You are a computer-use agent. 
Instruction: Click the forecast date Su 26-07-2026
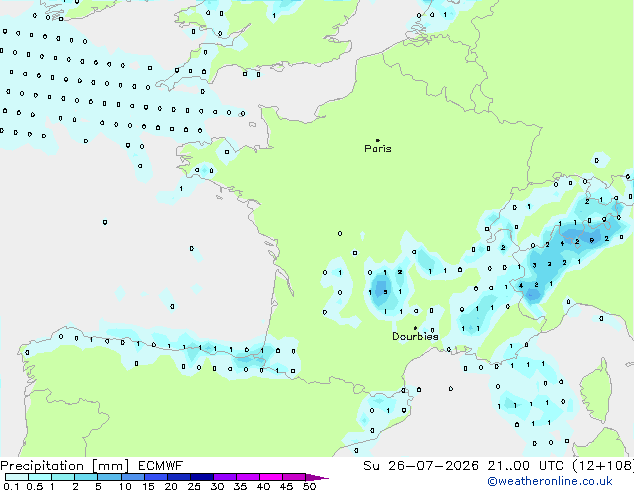click(x=421, y=466)
